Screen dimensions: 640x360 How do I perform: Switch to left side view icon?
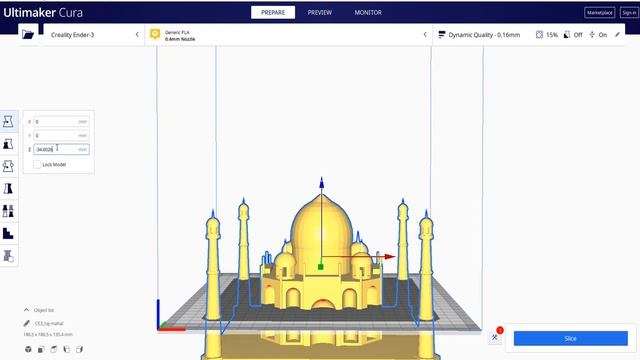pyautogui.click(x=67, y=349)
